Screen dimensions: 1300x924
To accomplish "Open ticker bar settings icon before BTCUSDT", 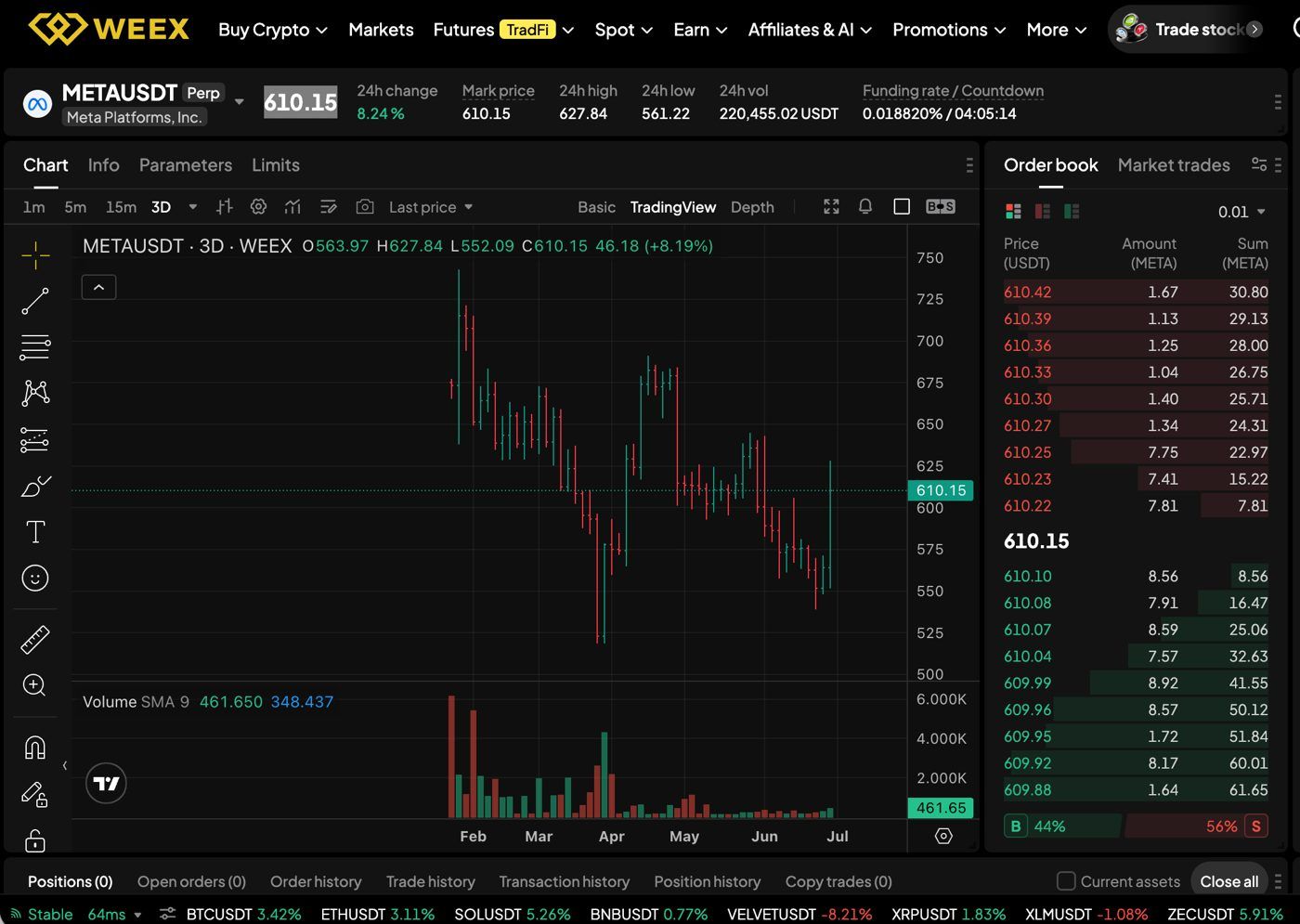I will [167, 914].
